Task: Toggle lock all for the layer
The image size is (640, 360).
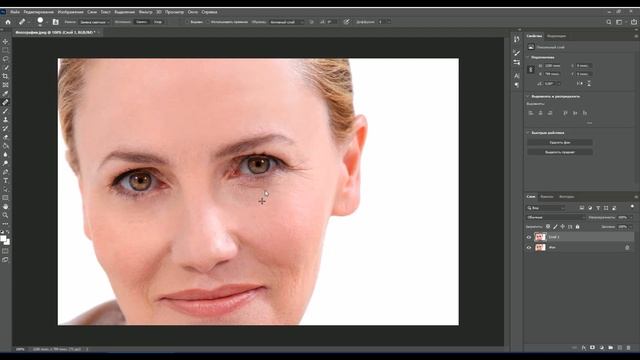Action: point(578,227)
